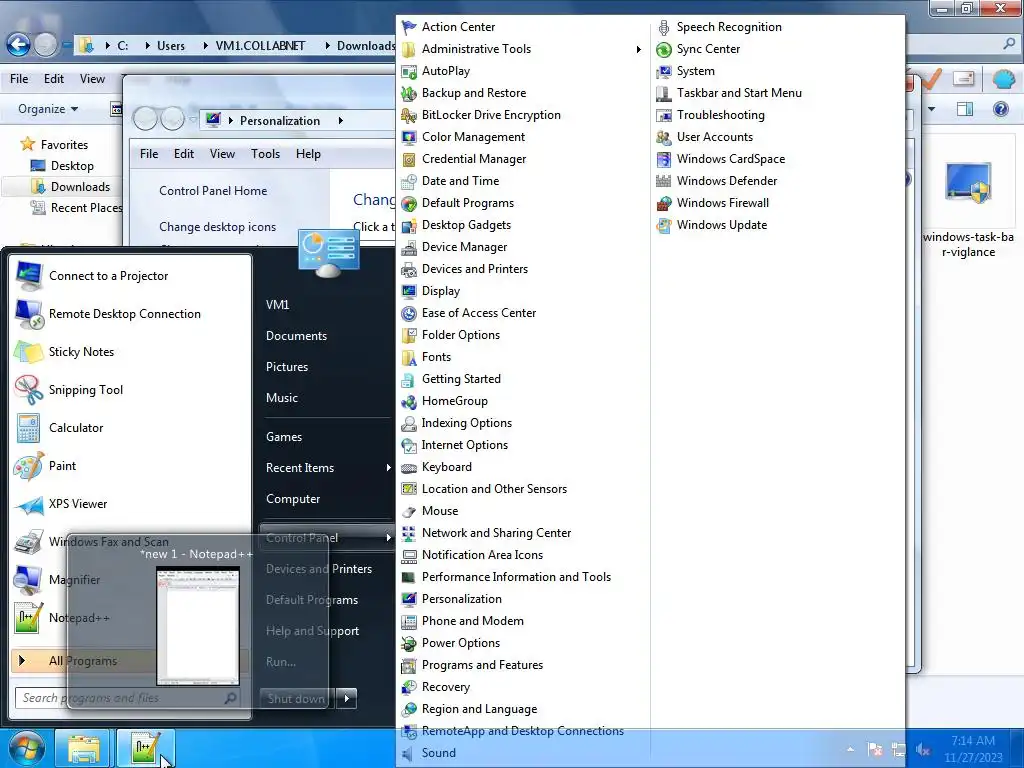This screenshot has width=1024, height=768.
Task: Click Date and Time icon
Action: tap(409, 182)
